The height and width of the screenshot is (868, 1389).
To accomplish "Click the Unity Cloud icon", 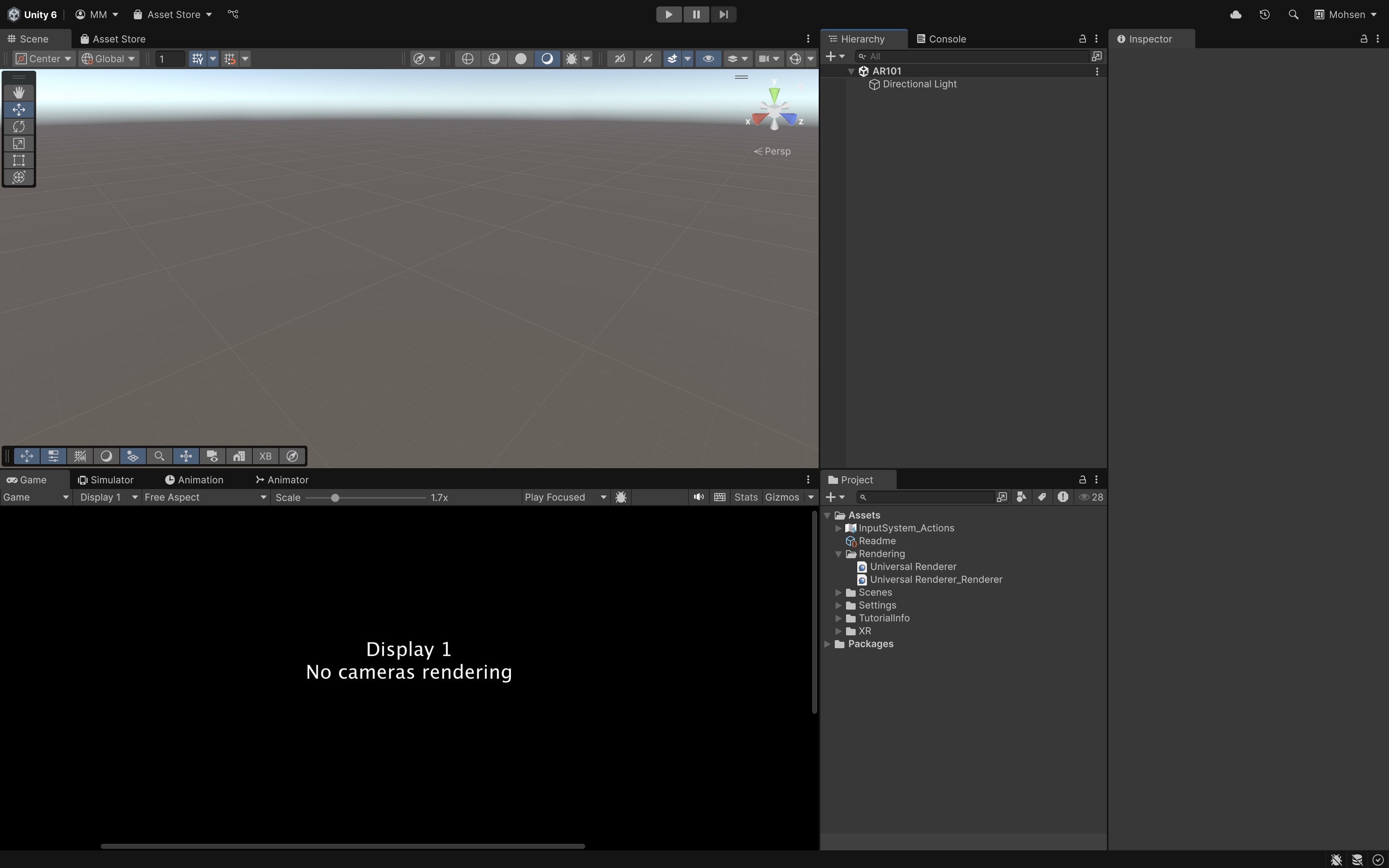I will coord(1236,14).
